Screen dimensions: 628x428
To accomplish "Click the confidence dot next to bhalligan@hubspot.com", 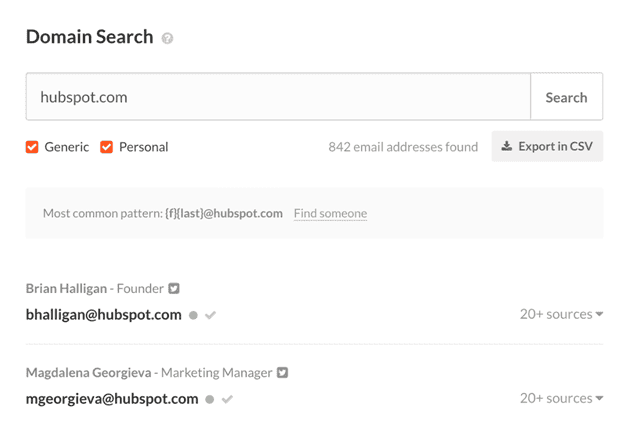I will [193, 315].
